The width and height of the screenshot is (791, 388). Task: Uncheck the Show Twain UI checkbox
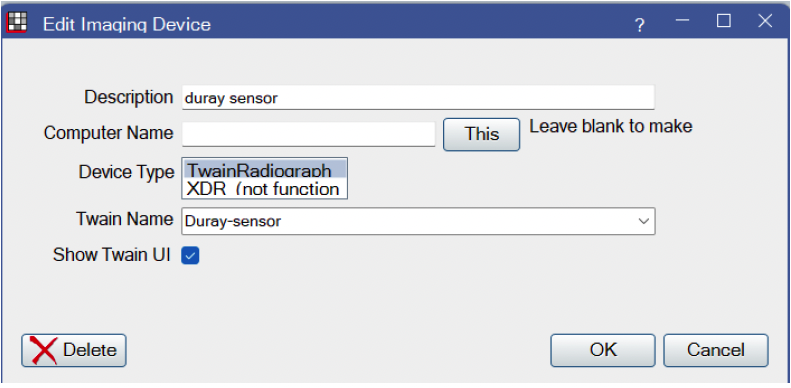190,255
